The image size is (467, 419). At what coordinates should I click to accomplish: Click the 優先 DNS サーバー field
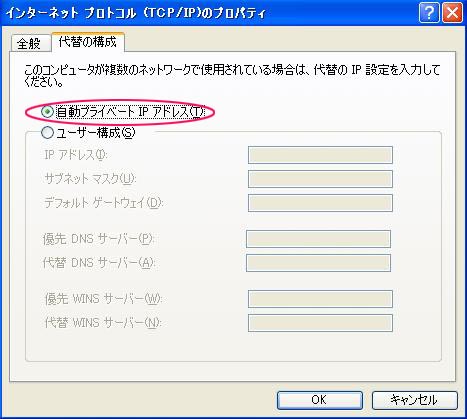(318, 239)
